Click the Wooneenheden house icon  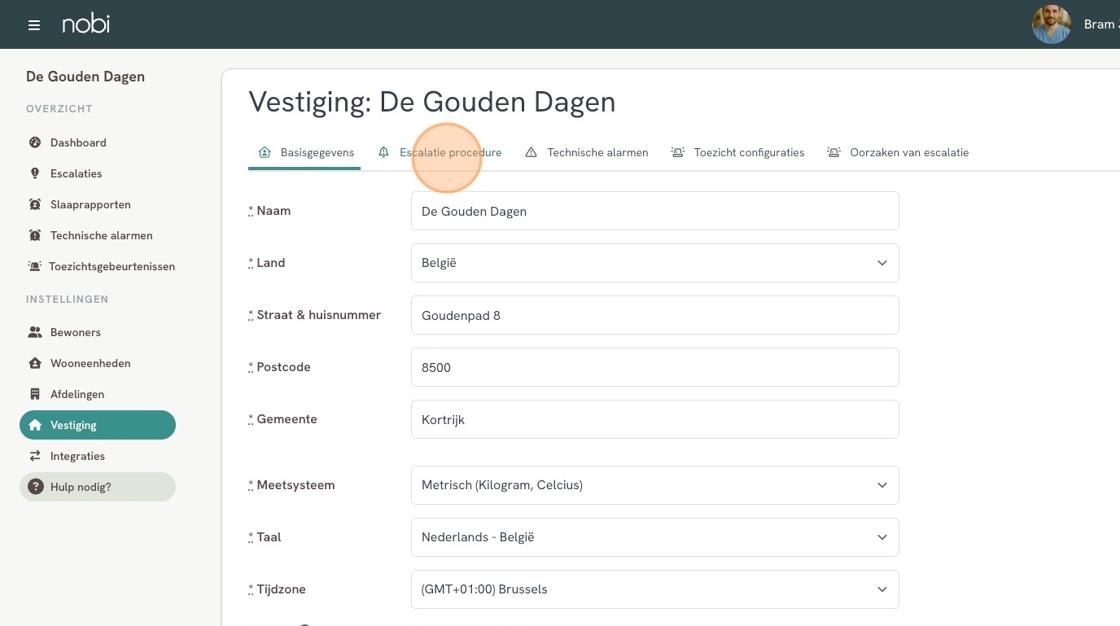pyautogui.click(x=35, y=363)
